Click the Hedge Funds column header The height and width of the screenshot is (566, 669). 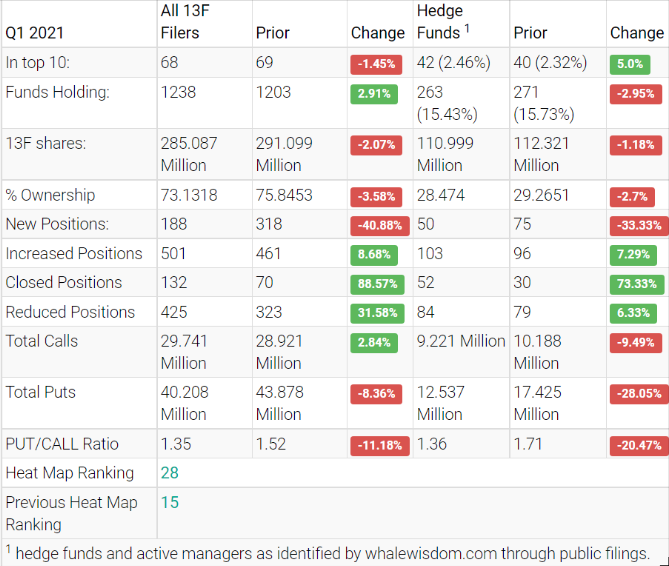pos(439,22)
